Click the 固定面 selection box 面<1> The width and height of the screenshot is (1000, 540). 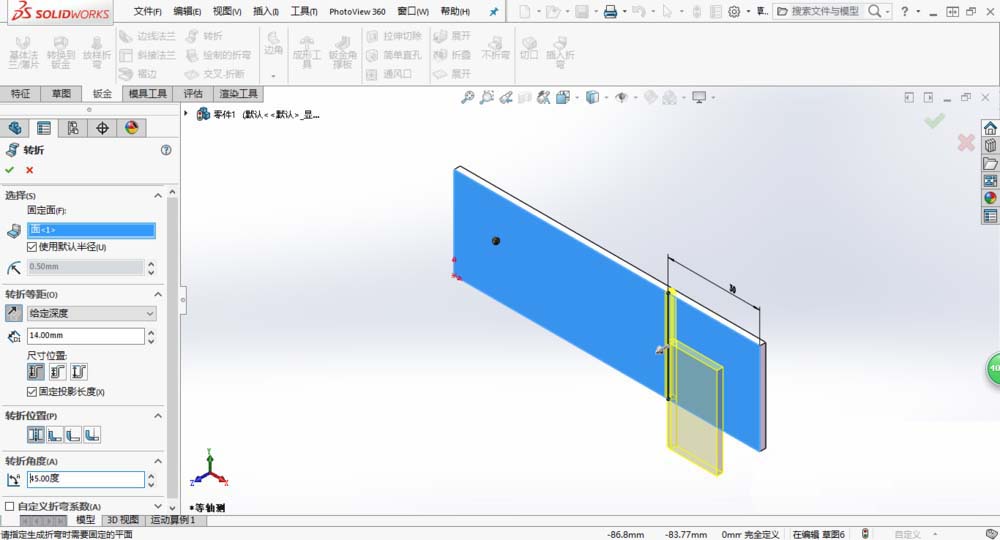pos(91,230)
